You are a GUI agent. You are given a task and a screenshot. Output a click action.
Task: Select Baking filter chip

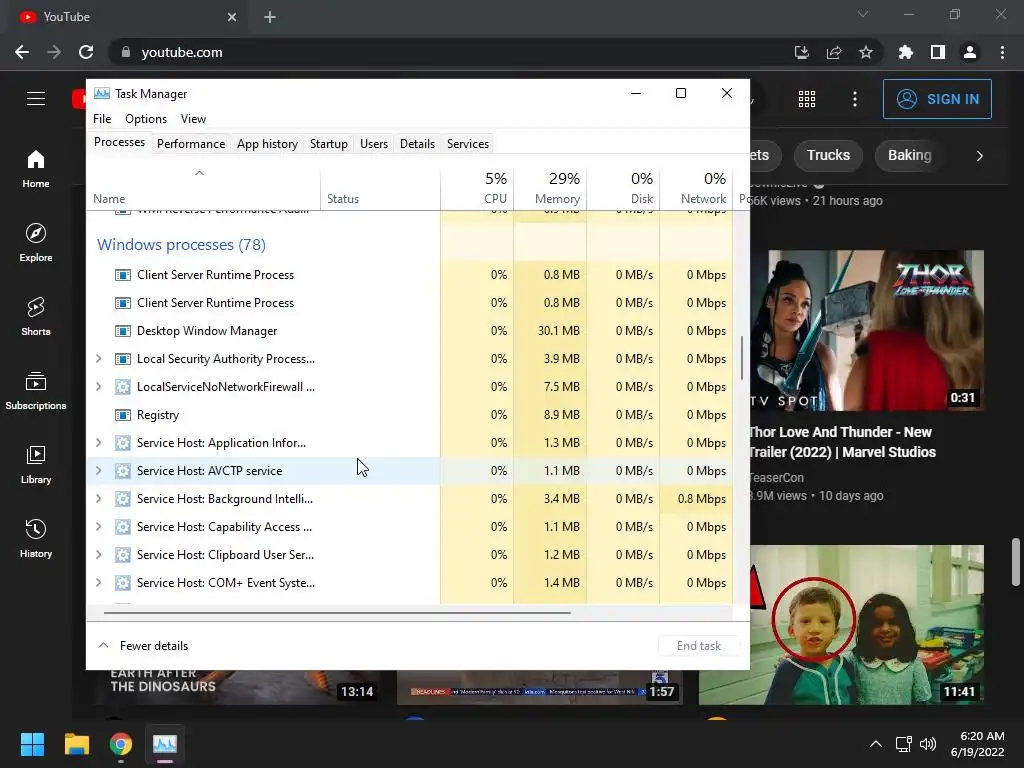click(909, 155)
